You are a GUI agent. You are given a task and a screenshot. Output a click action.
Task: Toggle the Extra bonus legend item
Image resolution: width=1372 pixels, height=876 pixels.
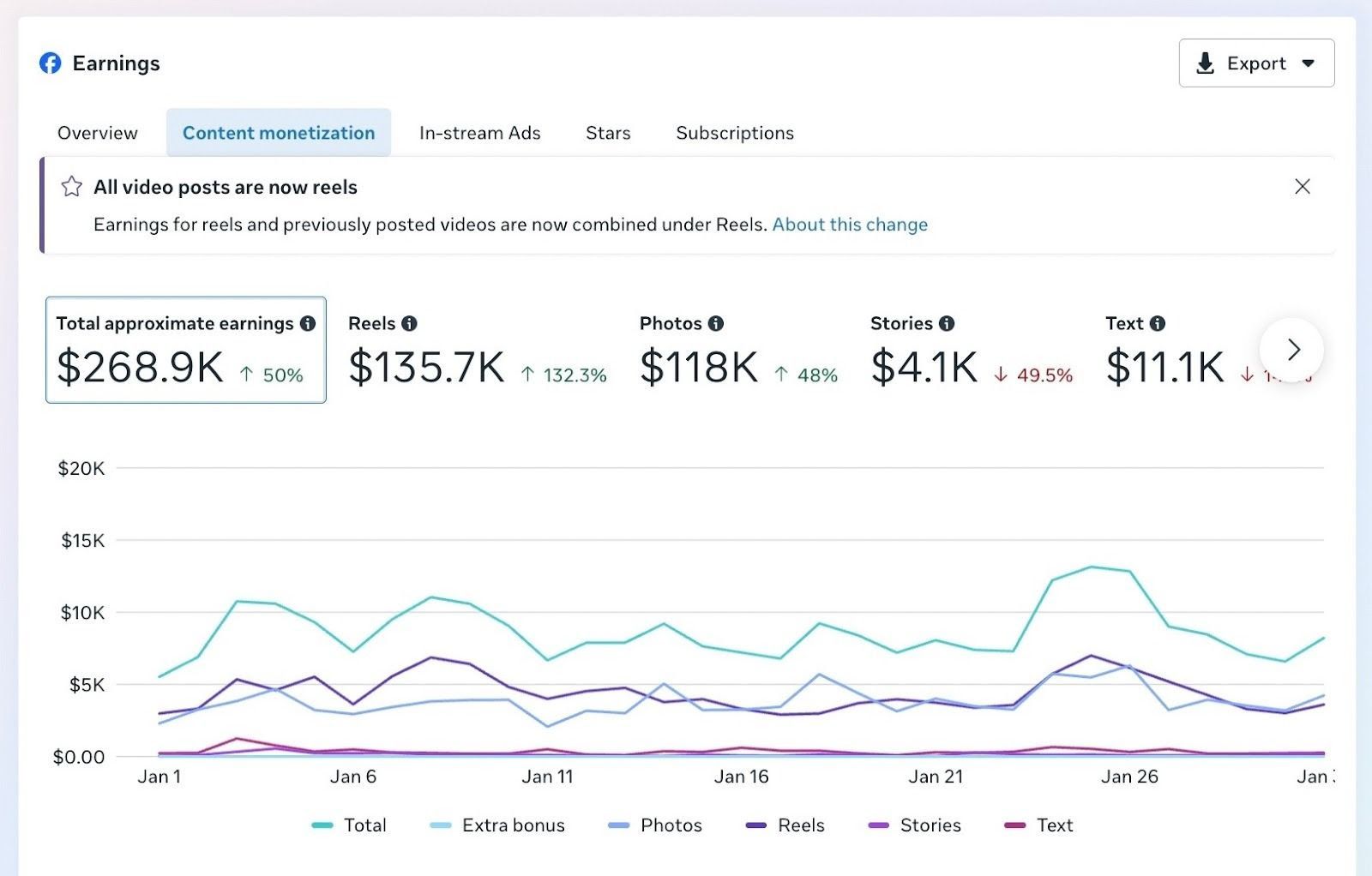pos(497,825)
